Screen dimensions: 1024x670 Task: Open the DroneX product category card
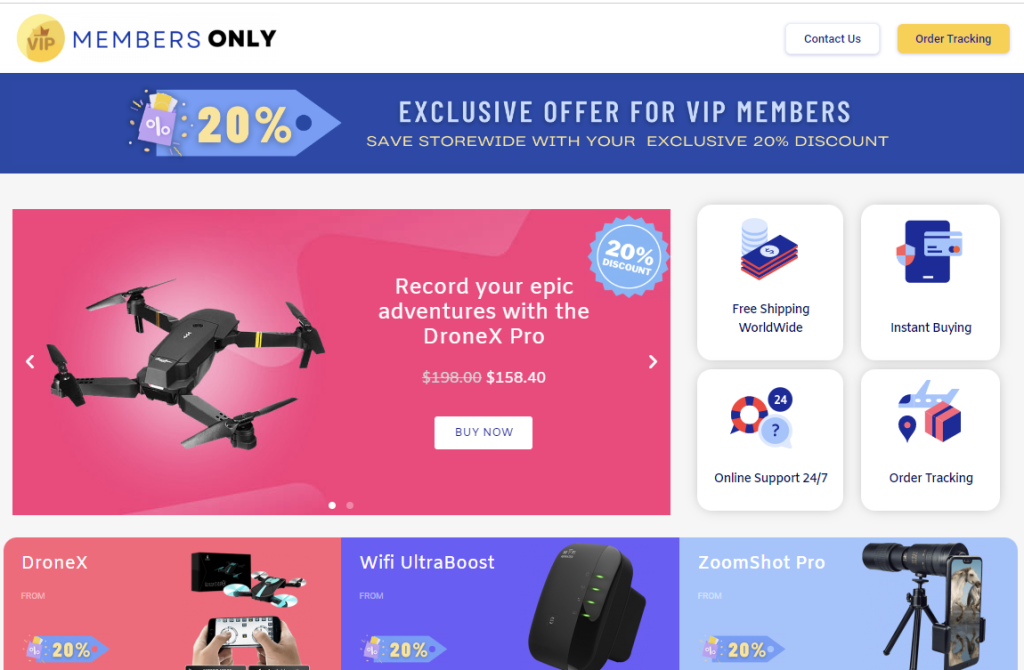point(172,603)
